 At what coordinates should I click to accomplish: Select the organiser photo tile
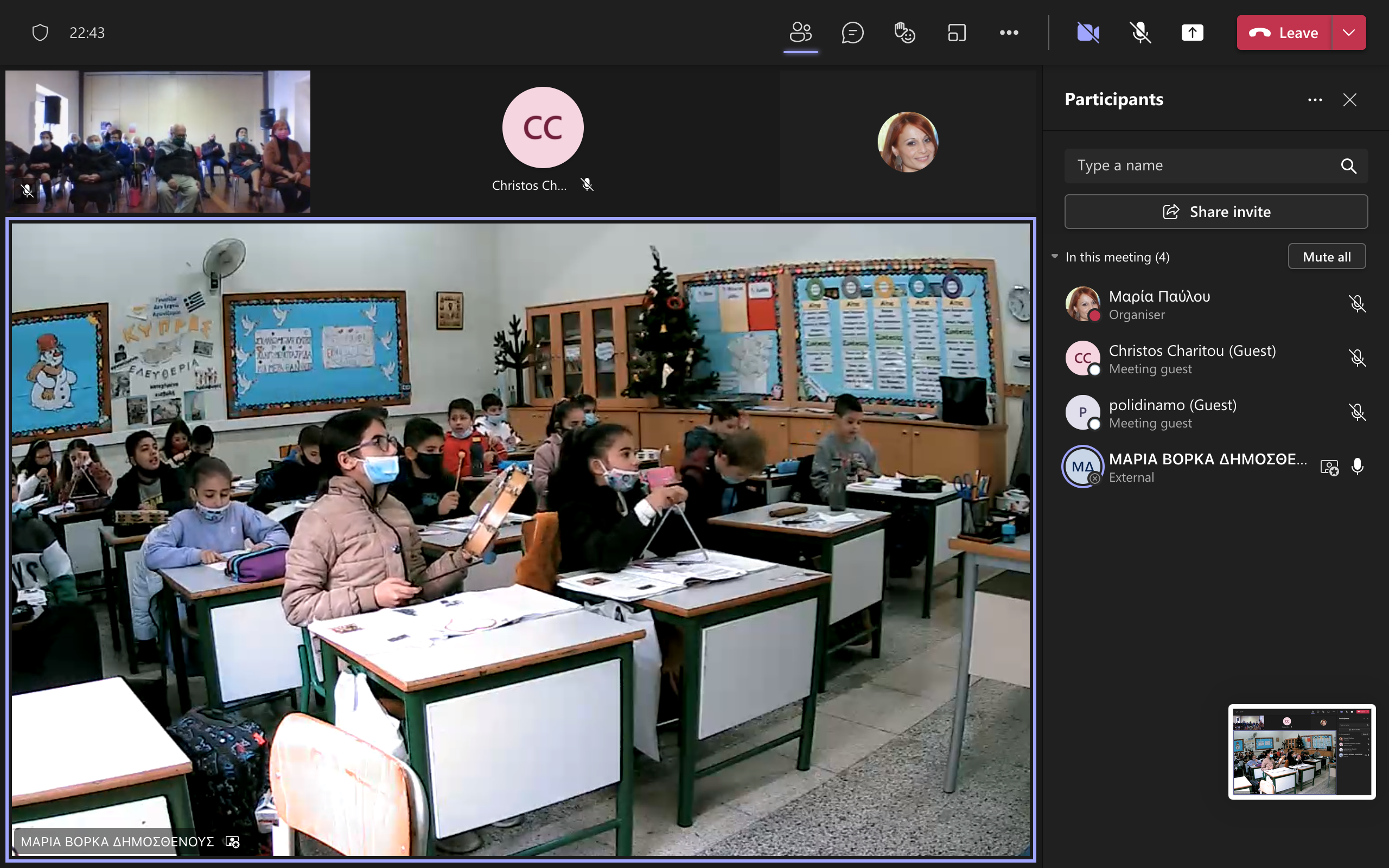click(x=907, y=142)
